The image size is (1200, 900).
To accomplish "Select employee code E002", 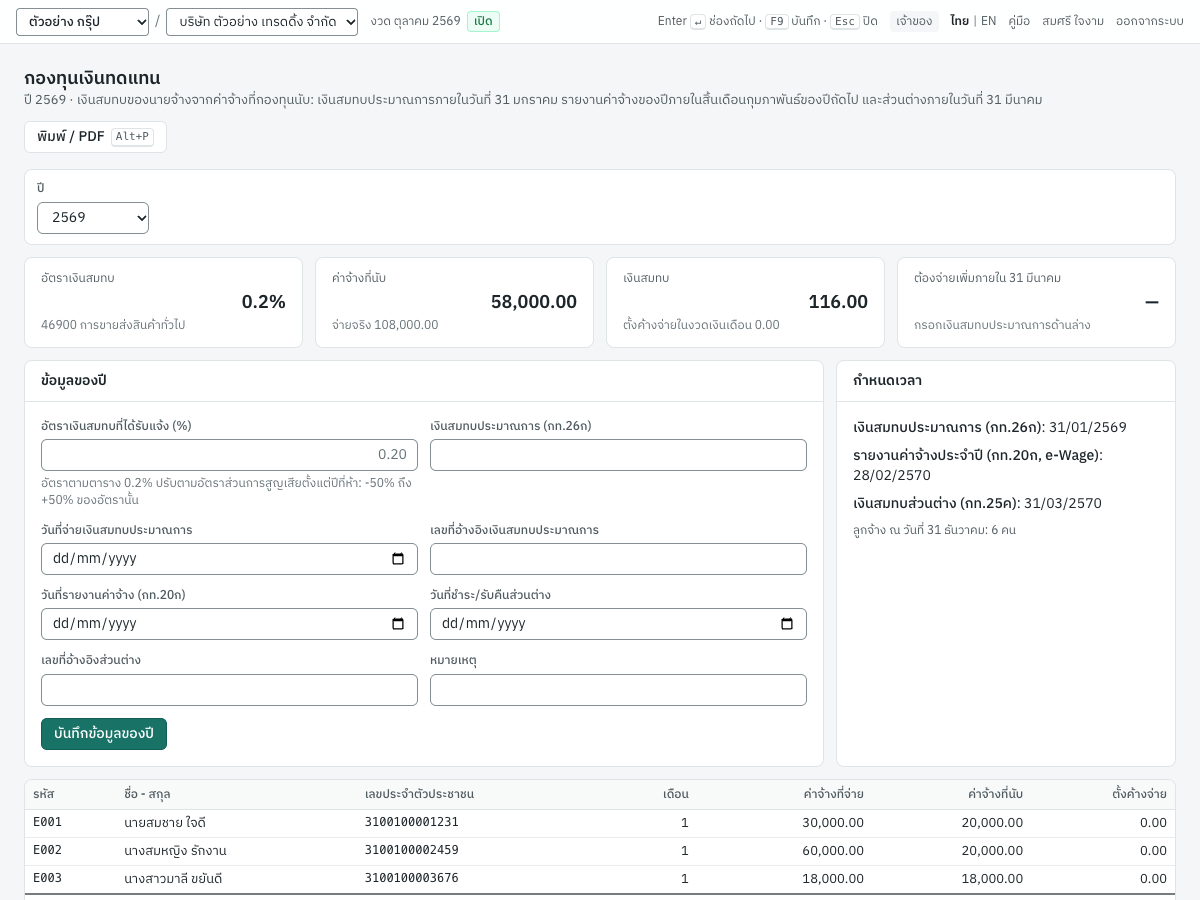I will (47, 851).
